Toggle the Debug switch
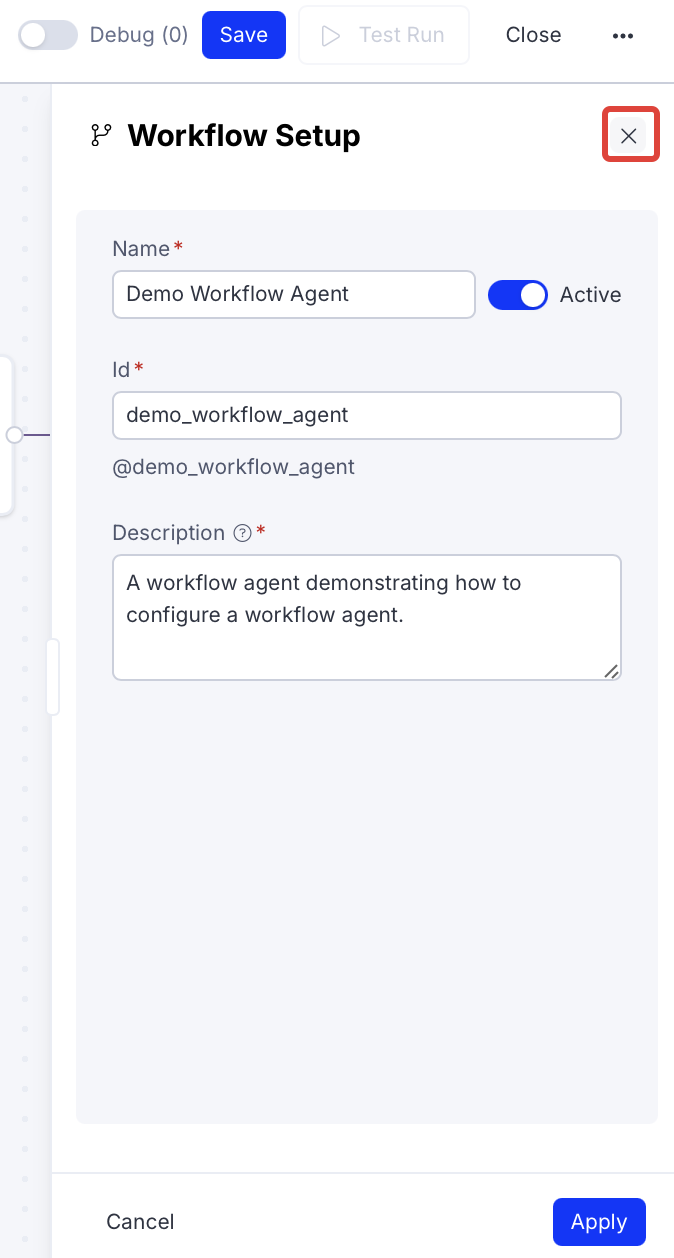Viewport: 674px width, 1258px height. tap(48, 35)
